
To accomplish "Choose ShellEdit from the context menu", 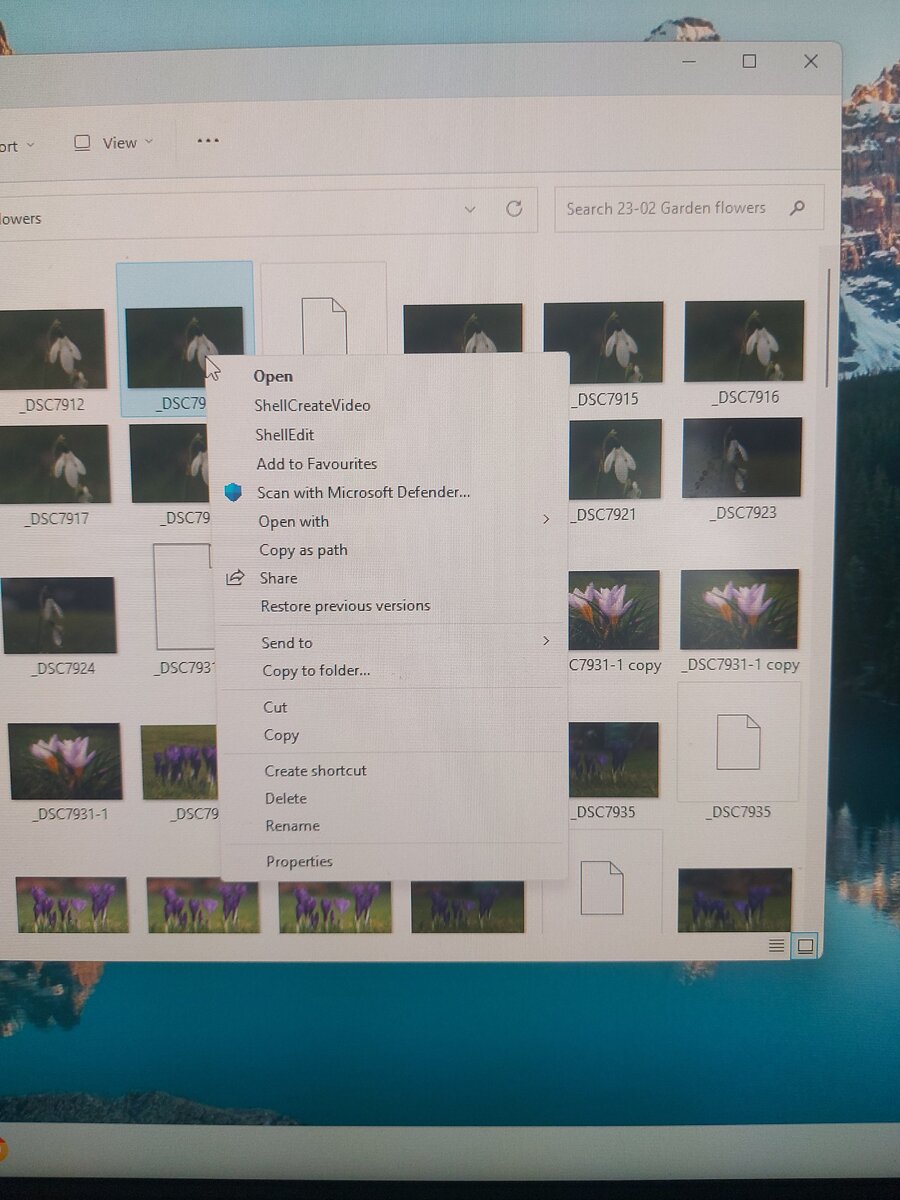I will (x=285, y=434).
